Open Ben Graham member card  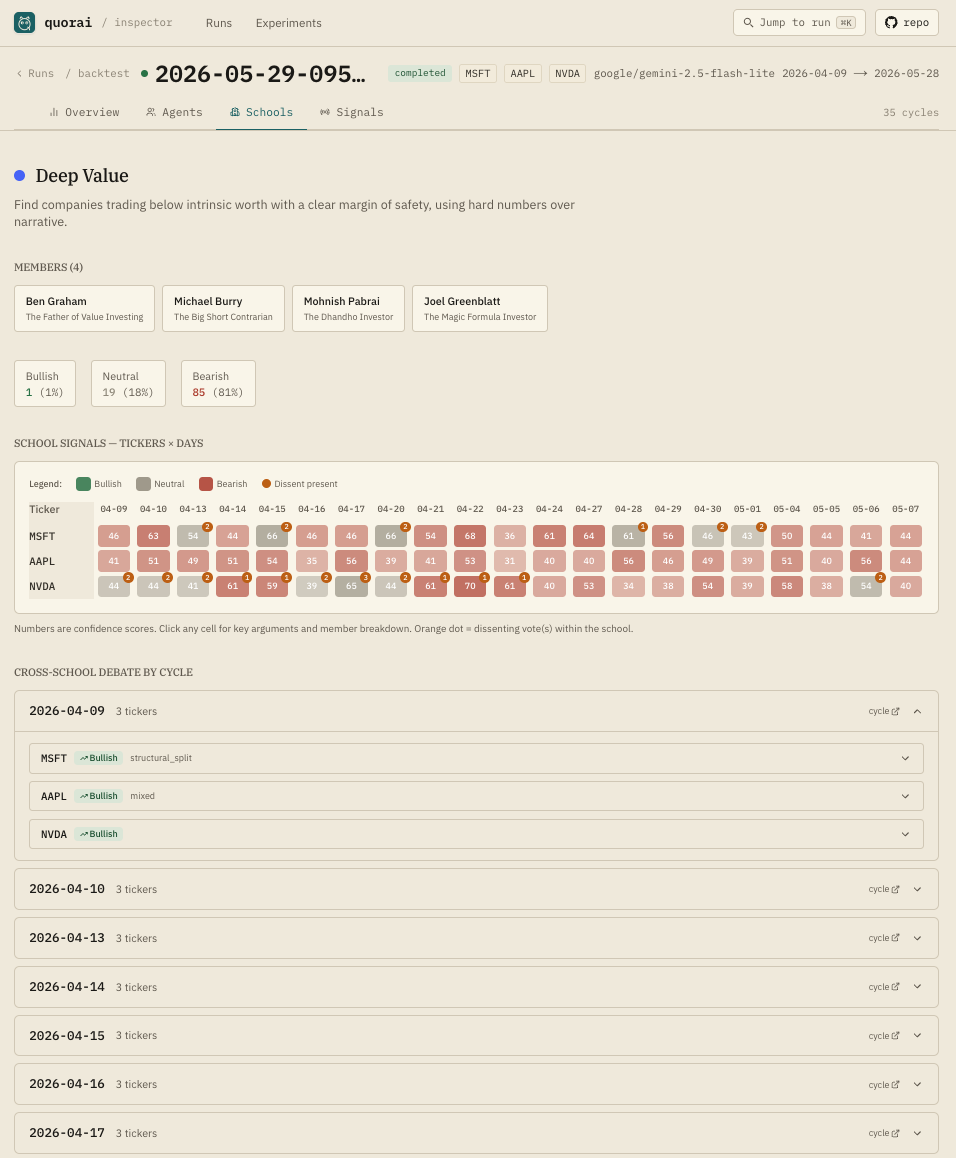(x=84, y=309)
